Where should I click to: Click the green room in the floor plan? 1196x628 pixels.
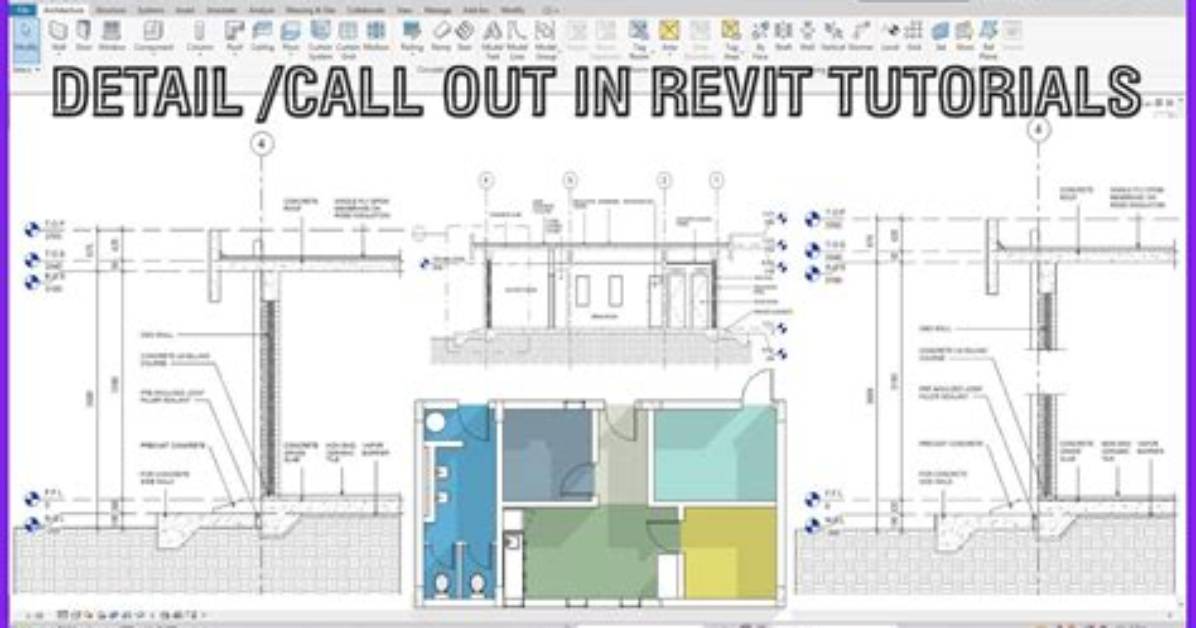click(x=591, y=553)
